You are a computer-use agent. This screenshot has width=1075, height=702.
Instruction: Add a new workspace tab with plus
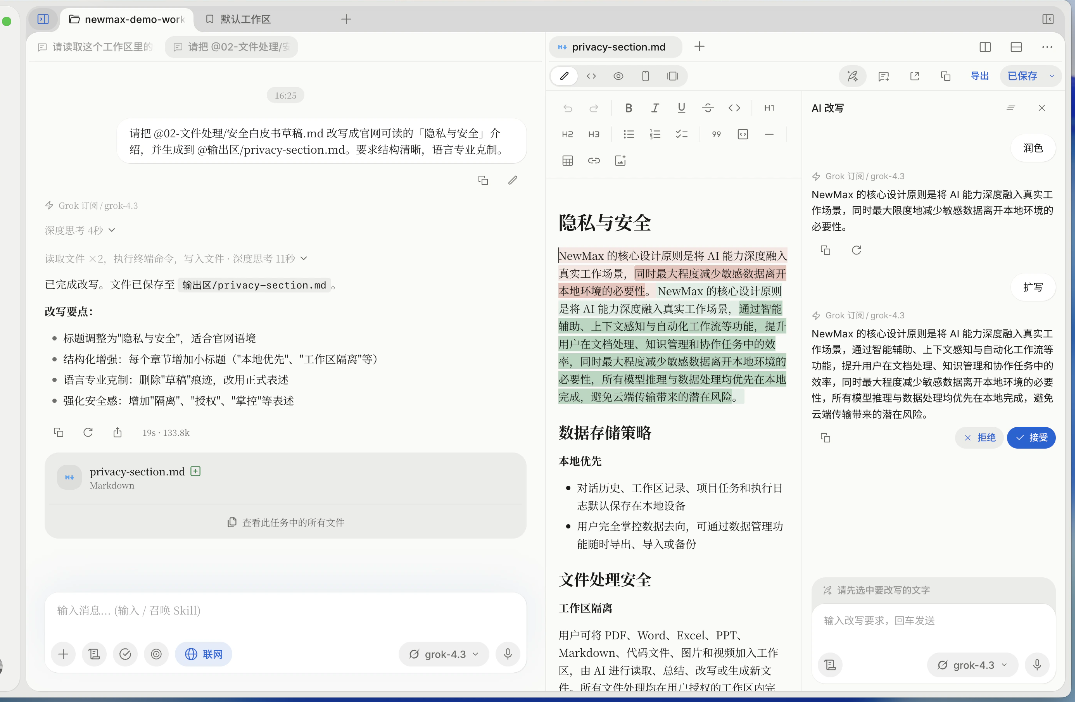coord(346,19)
